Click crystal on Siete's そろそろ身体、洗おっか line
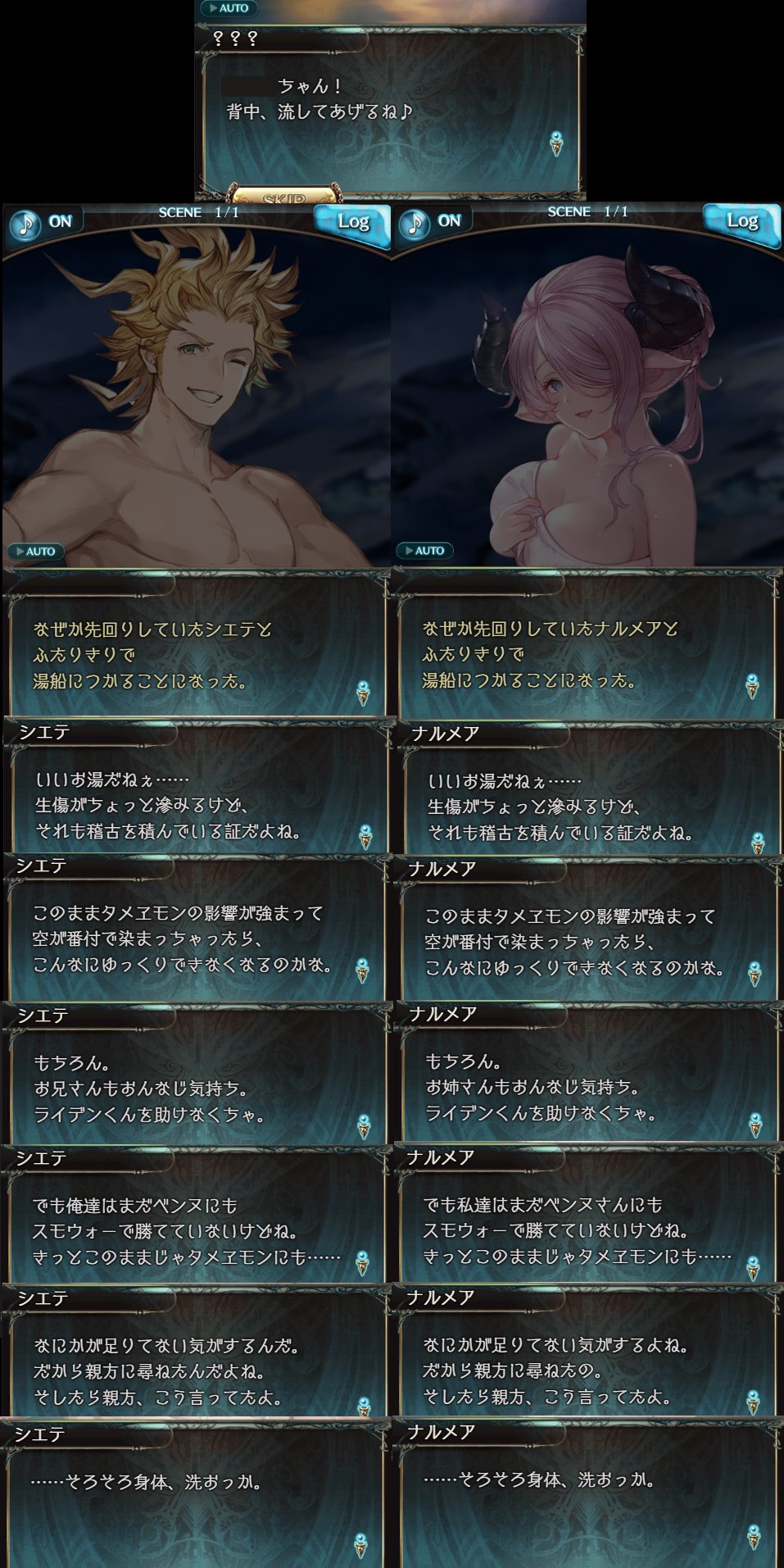The image size is (784, 1568). click(360, 1545)
